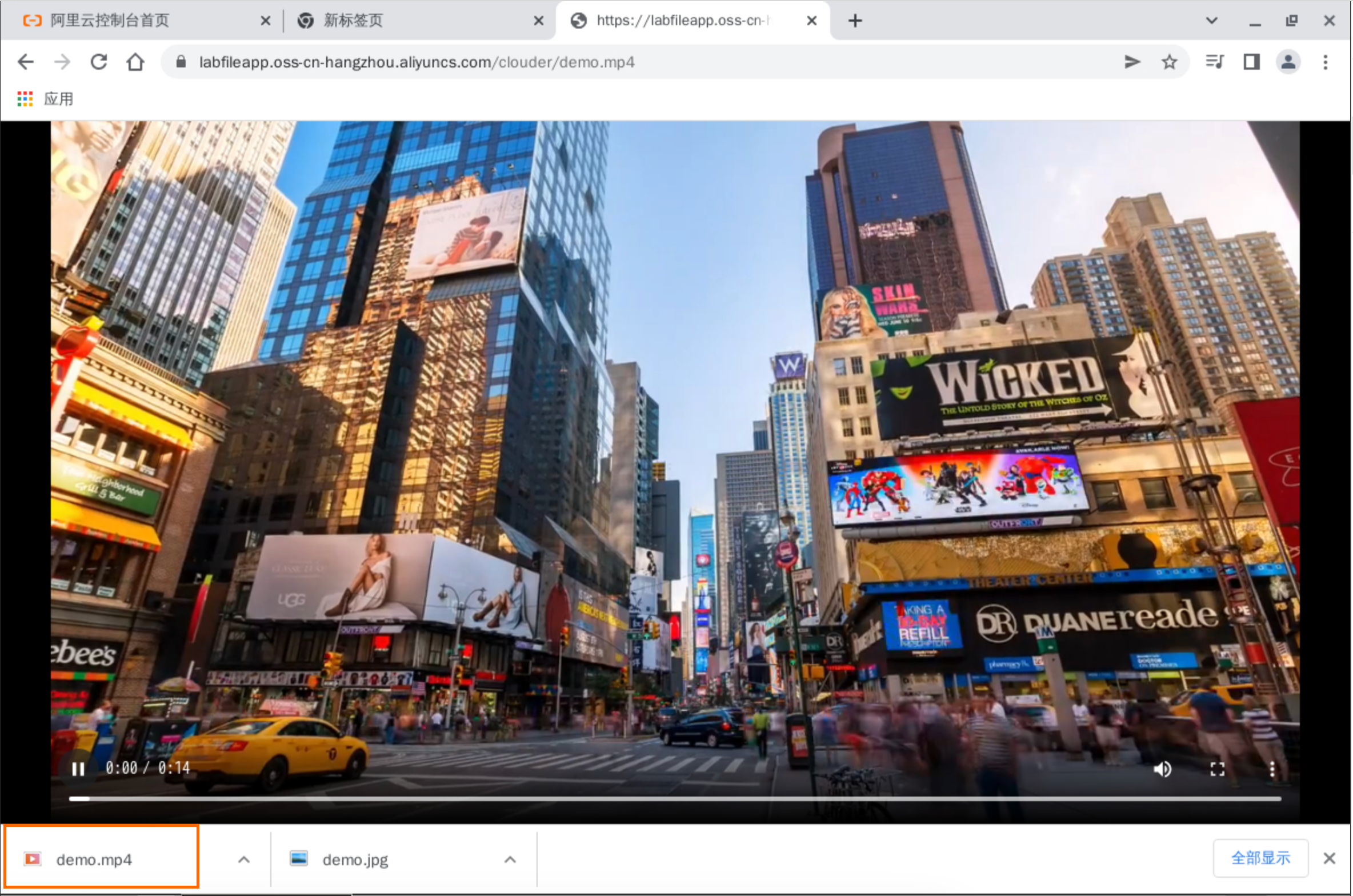This screenshot has width=1353, height=896.
Task: Open video player more options menu
Action: point(1272,769)
